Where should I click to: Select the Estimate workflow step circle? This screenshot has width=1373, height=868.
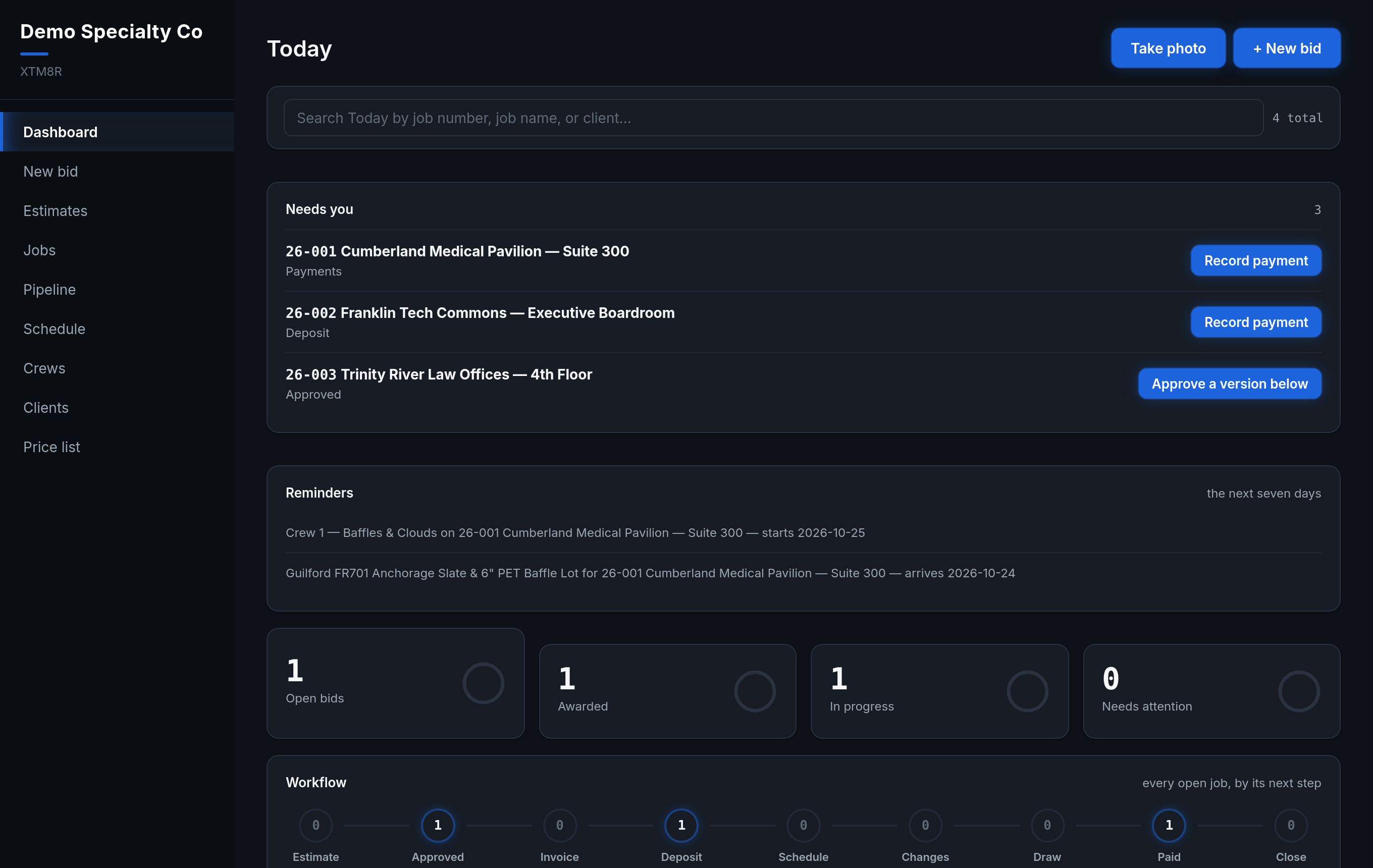pyautogui.click(x=315, y=825)
